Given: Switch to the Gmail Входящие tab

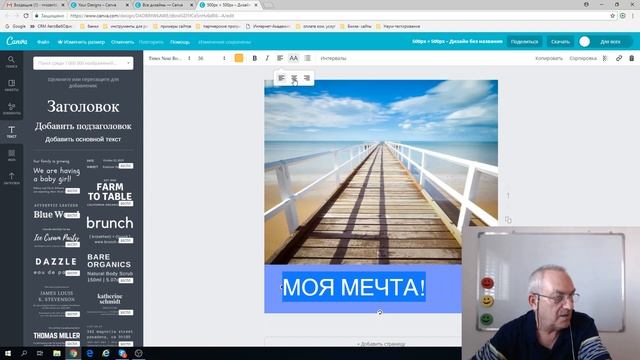Looking at the screenshot, I should (35, 5).
